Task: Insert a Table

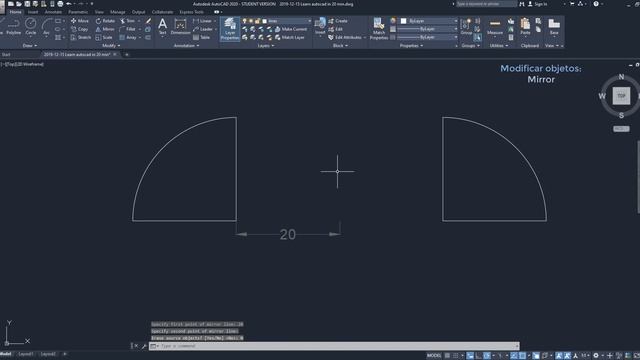Action: coord(202,37)
